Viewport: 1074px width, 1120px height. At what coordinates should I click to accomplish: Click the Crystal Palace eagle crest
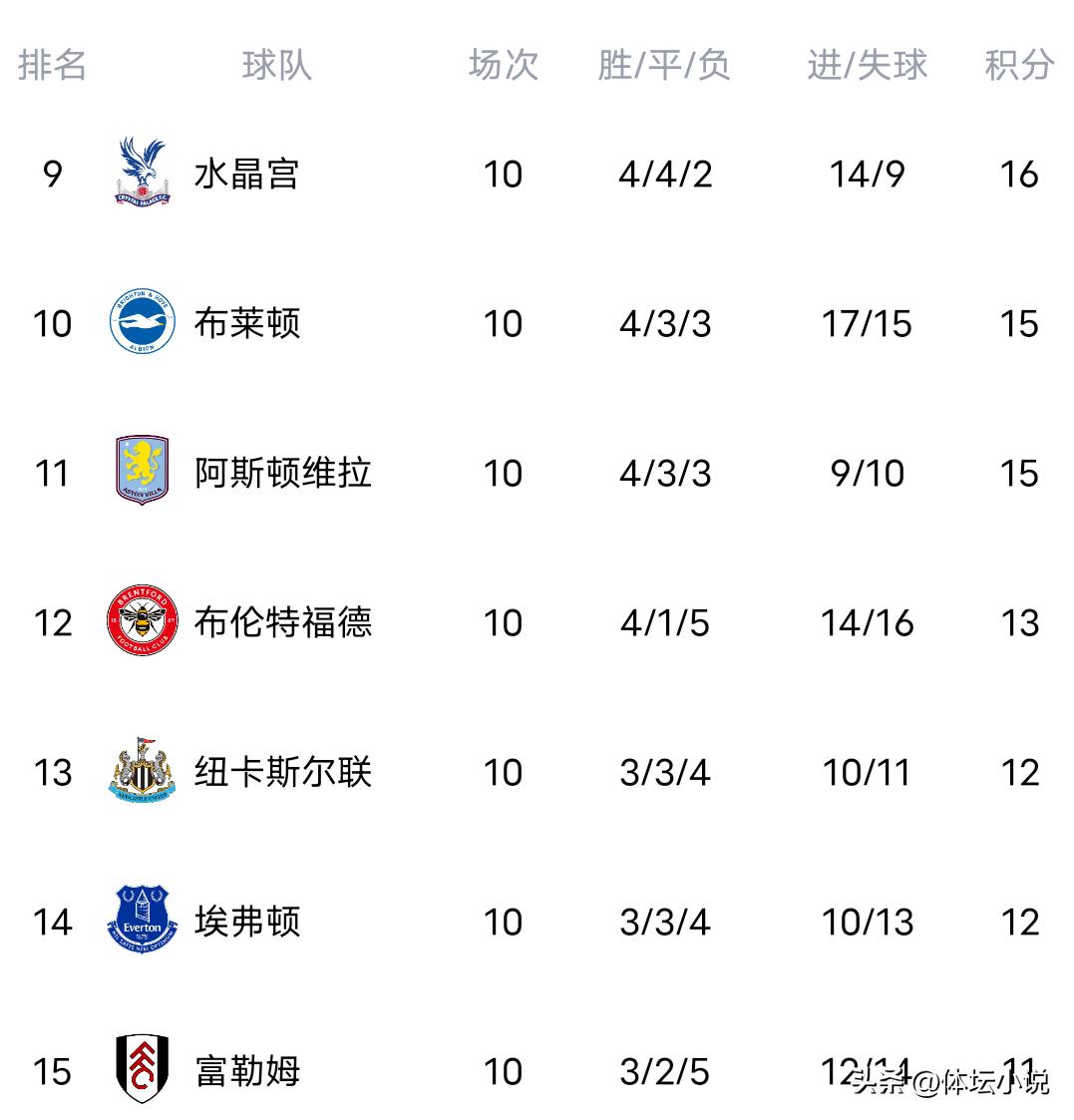tap(142, 173)
